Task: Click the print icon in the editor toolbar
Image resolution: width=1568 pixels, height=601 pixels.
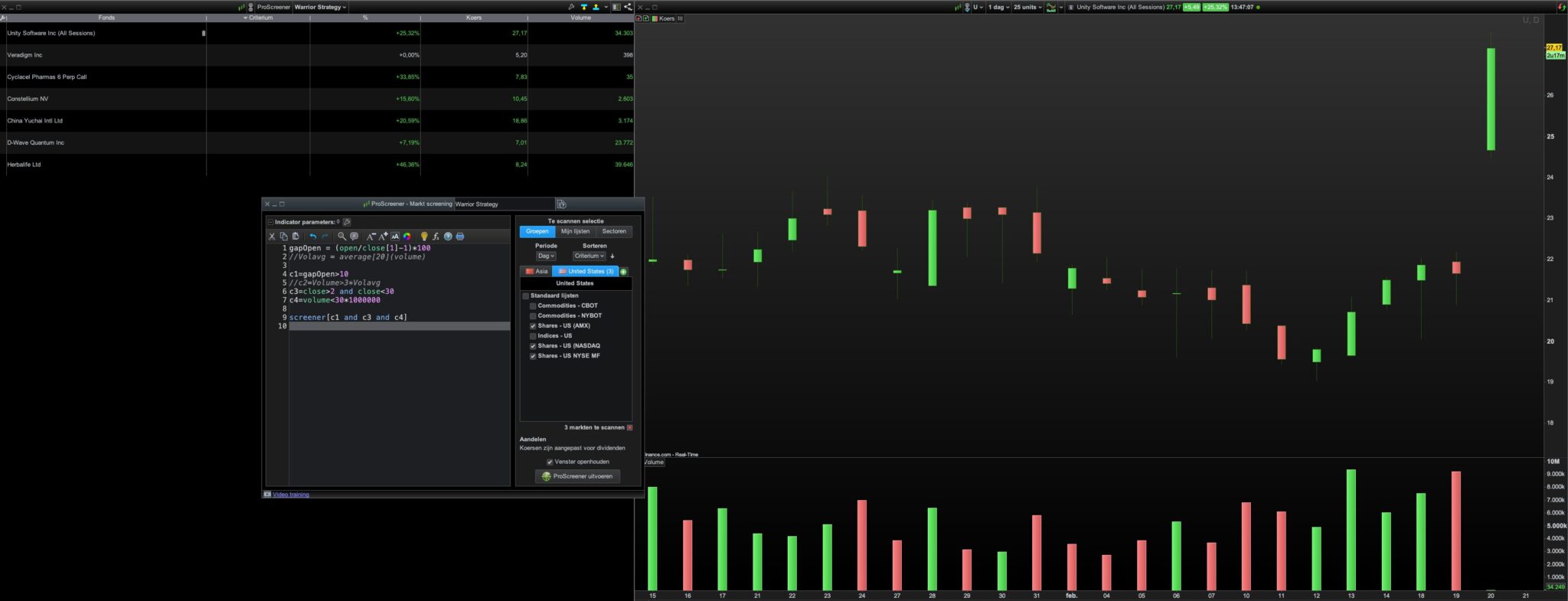Action: click(460, 237)
